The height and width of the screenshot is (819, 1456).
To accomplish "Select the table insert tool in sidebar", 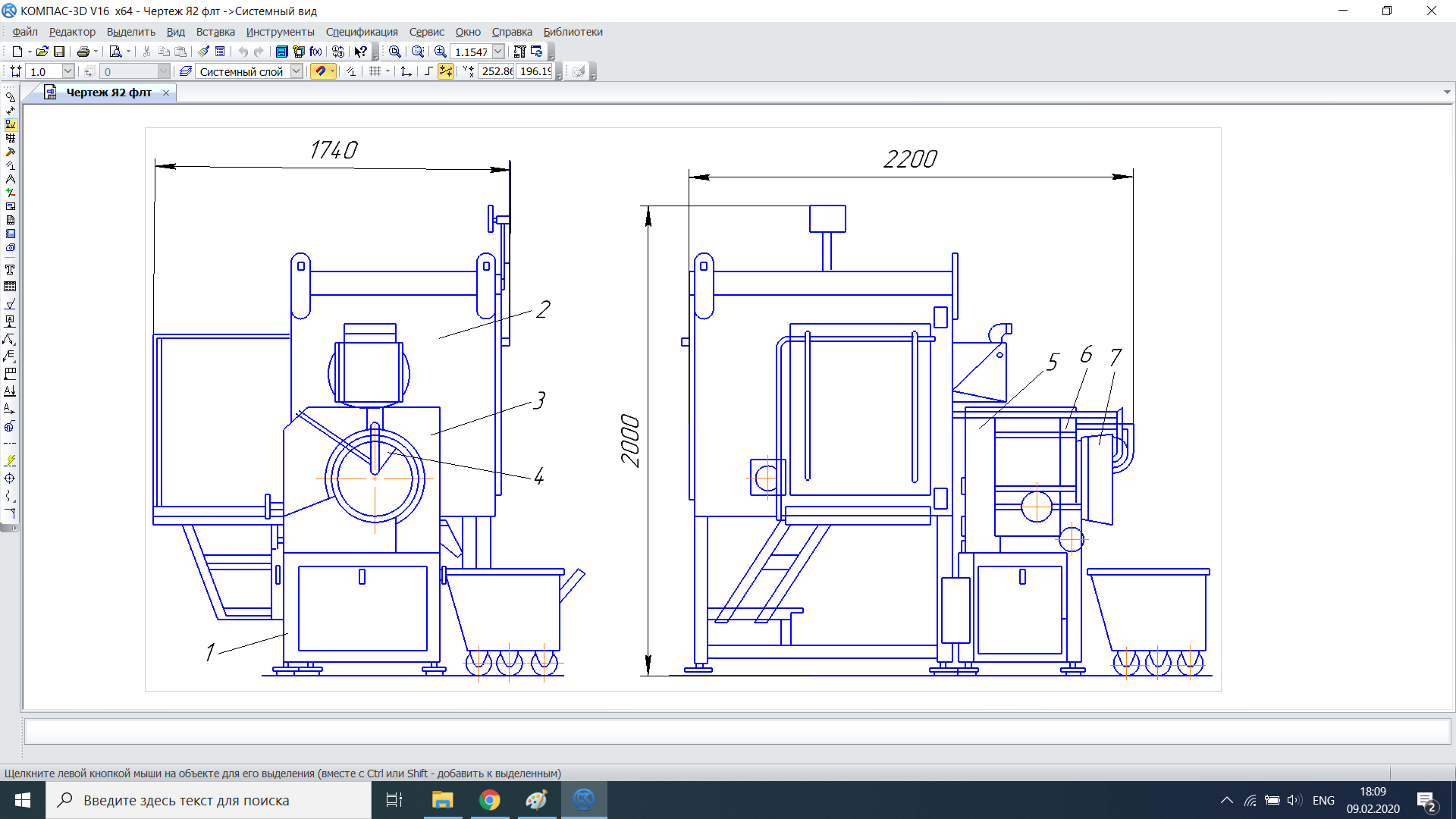I will coord(10,287).
